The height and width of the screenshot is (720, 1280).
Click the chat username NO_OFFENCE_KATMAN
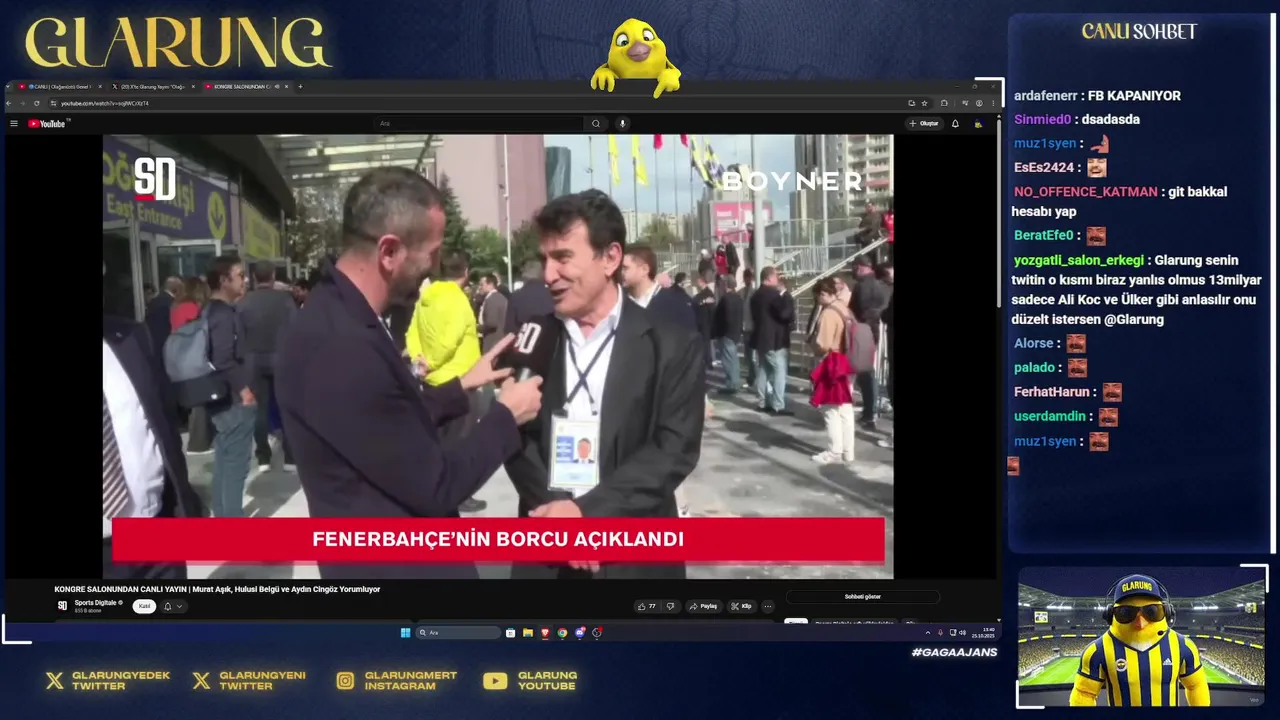pyautogui.click(x=1085, y=192)
